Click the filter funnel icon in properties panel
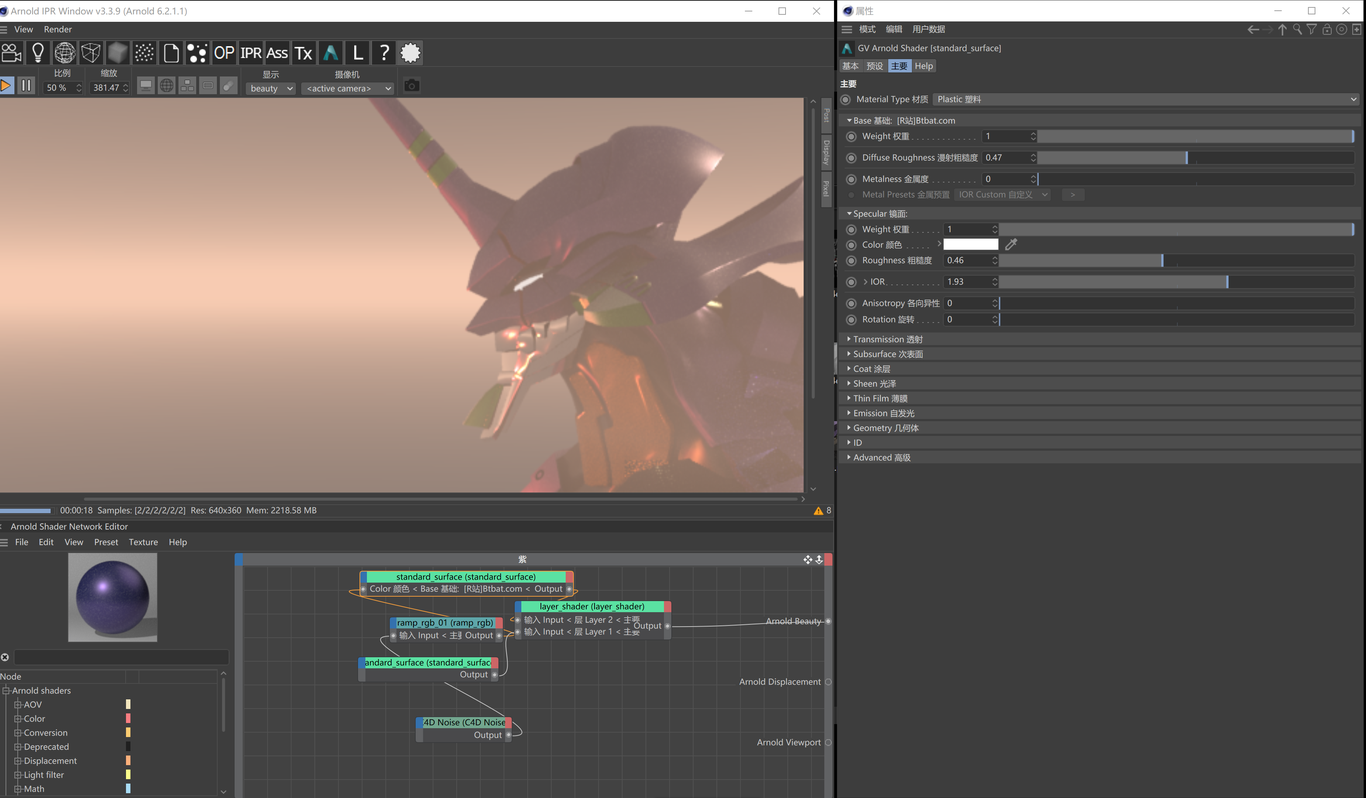This screenshot has height=798, width=1366. 1312,29
